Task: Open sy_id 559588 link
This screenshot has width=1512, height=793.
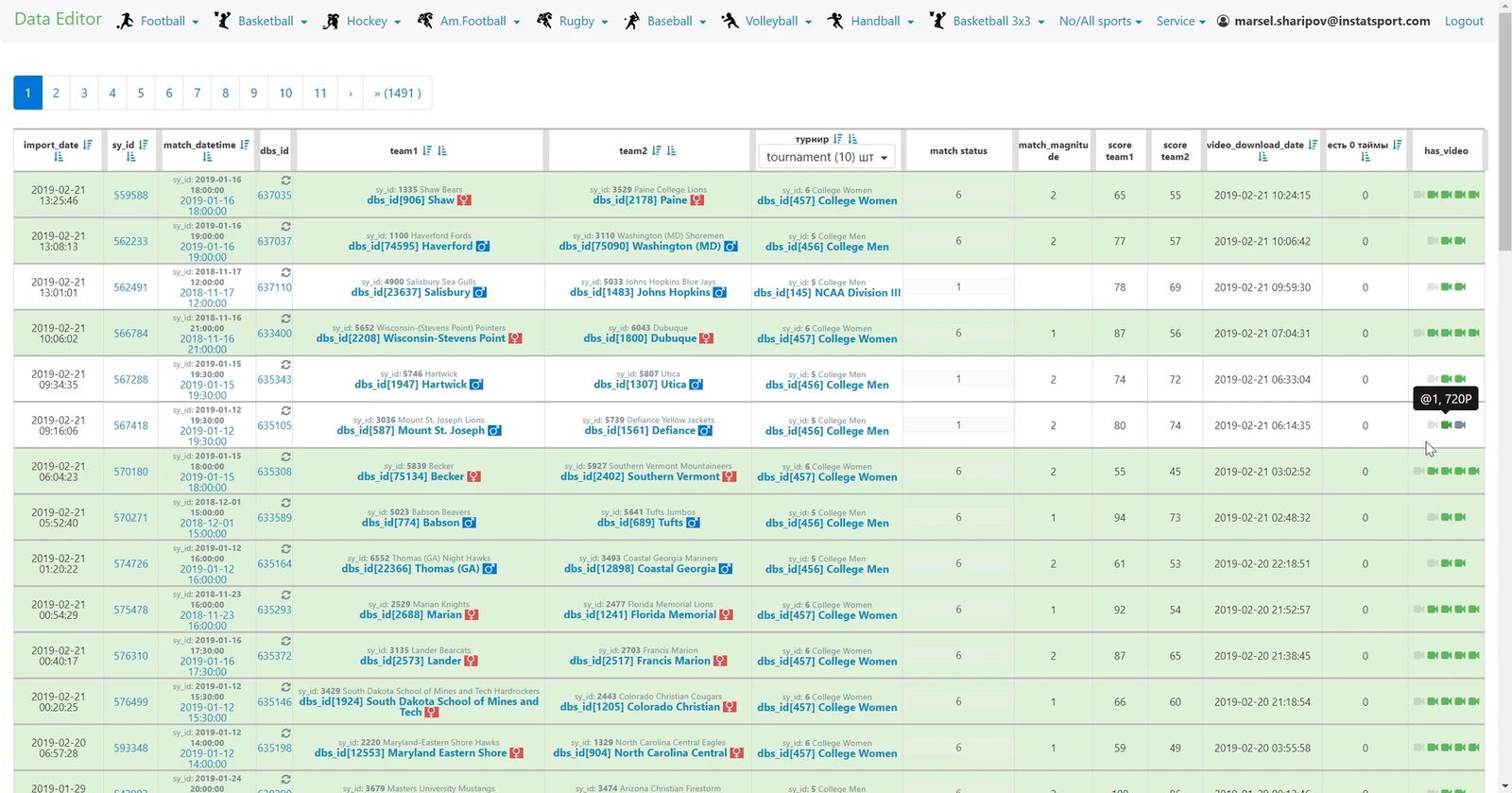Action: pyautogui.click(x=131, y=196)
